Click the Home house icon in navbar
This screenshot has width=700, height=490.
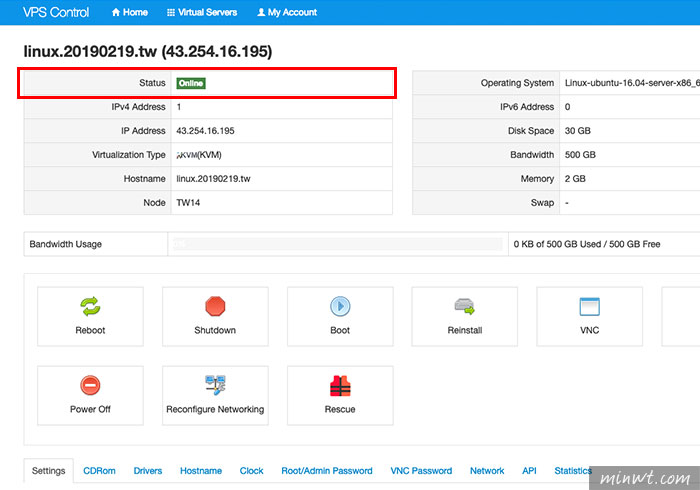(116, 12)
